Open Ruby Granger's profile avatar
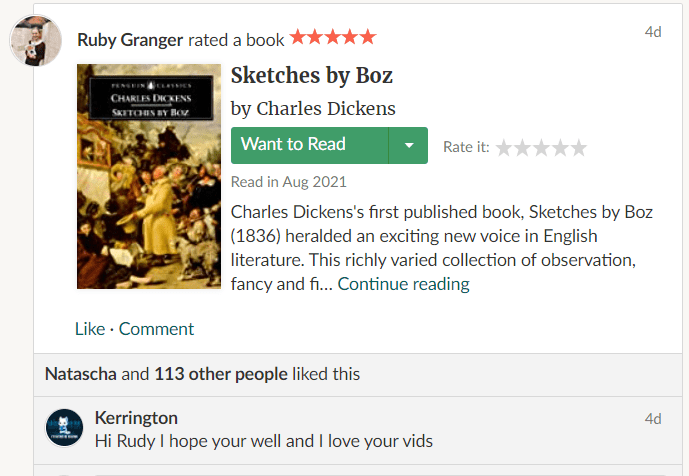Screen dimensions: 689x476 36,40
